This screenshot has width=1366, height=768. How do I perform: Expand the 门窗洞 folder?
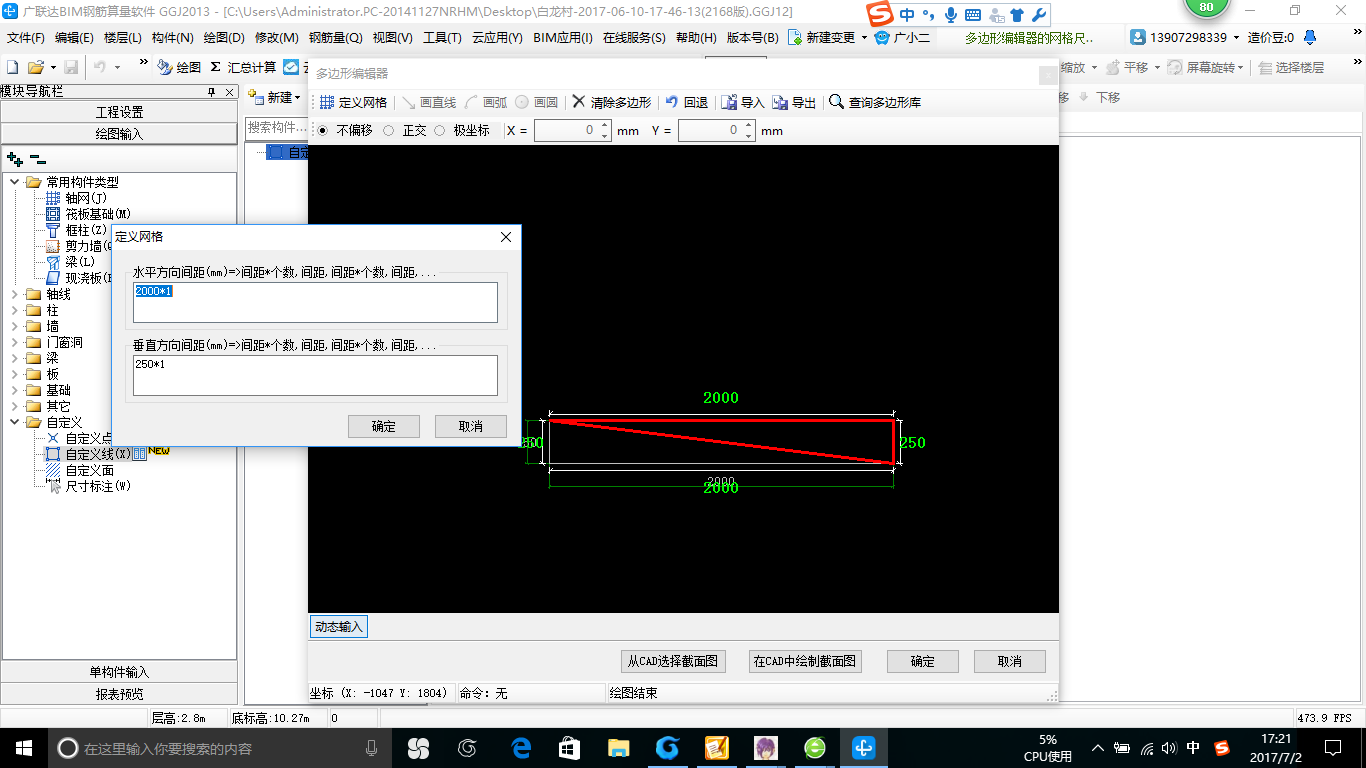click(x=15, y=342)
